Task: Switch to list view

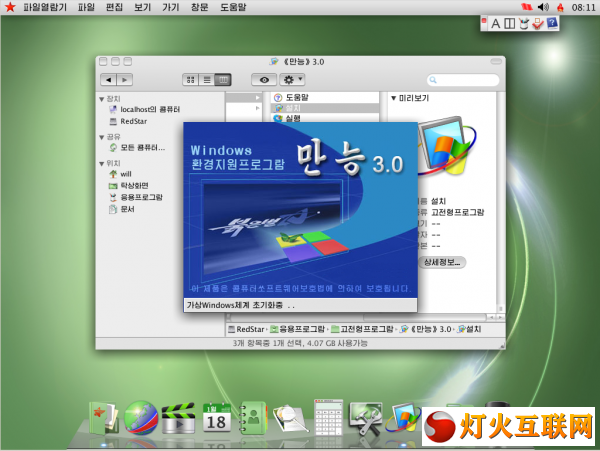Action: (x=207, y=80)
